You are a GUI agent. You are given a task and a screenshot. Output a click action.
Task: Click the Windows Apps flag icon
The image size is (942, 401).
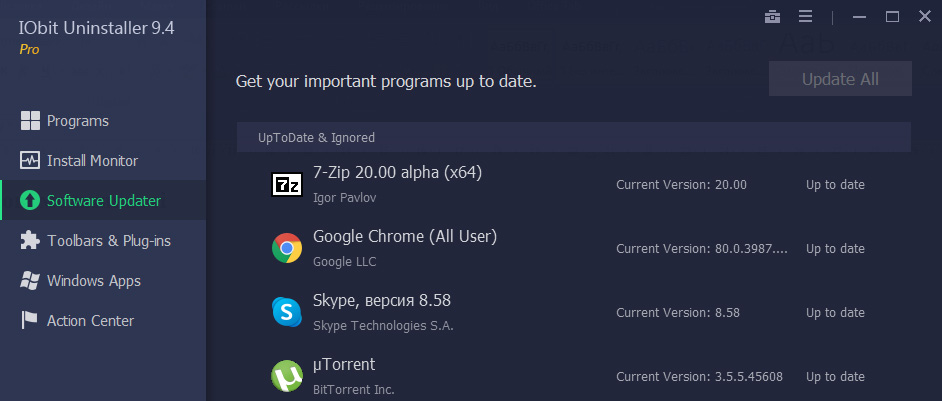pyautogui.click(x=30, y=281)
